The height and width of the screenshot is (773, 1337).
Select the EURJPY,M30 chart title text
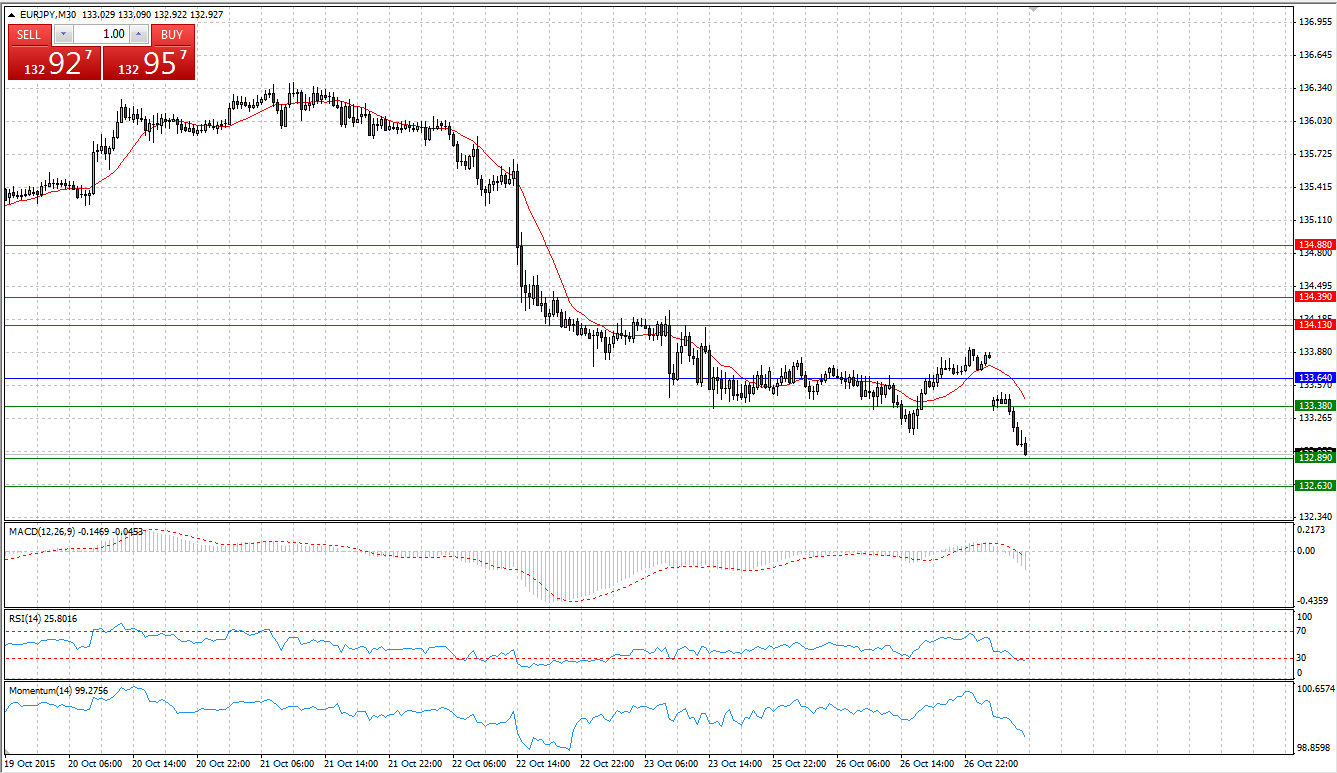[50, 15]
